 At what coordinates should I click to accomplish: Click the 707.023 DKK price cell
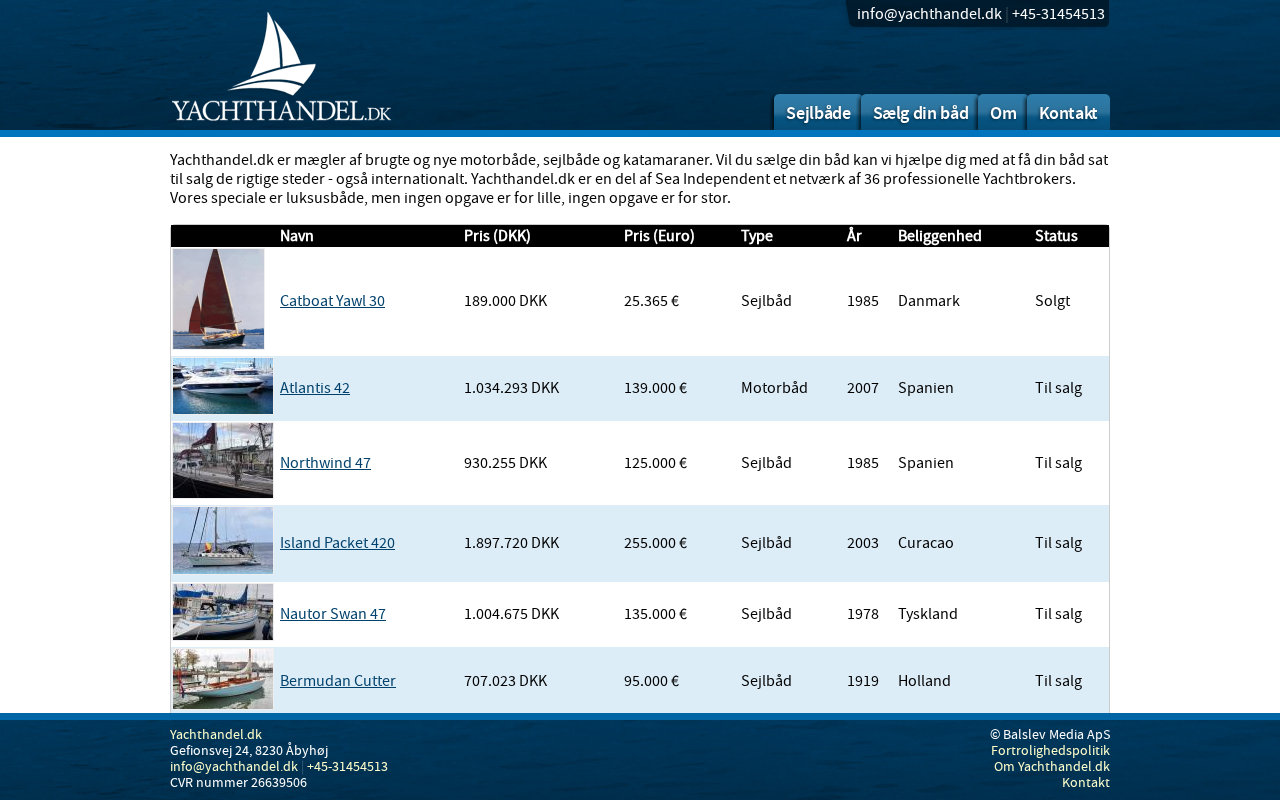click(x=506, y=681)
